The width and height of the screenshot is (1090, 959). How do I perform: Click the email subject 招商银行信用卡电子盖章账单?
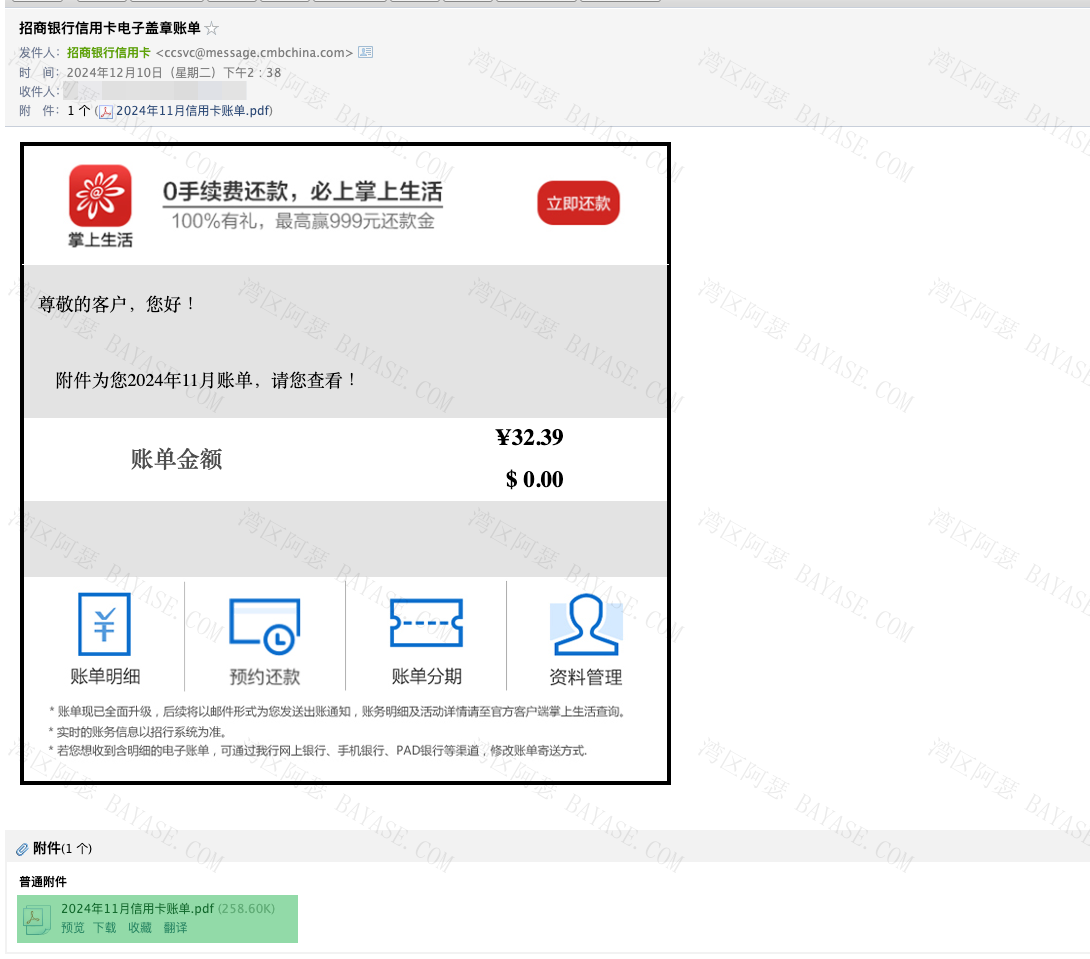point(110,28)
